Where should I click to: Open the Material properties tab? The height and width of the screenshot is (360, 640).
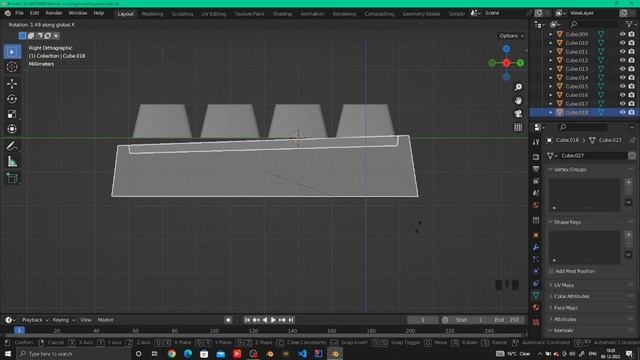coord(536,307)
